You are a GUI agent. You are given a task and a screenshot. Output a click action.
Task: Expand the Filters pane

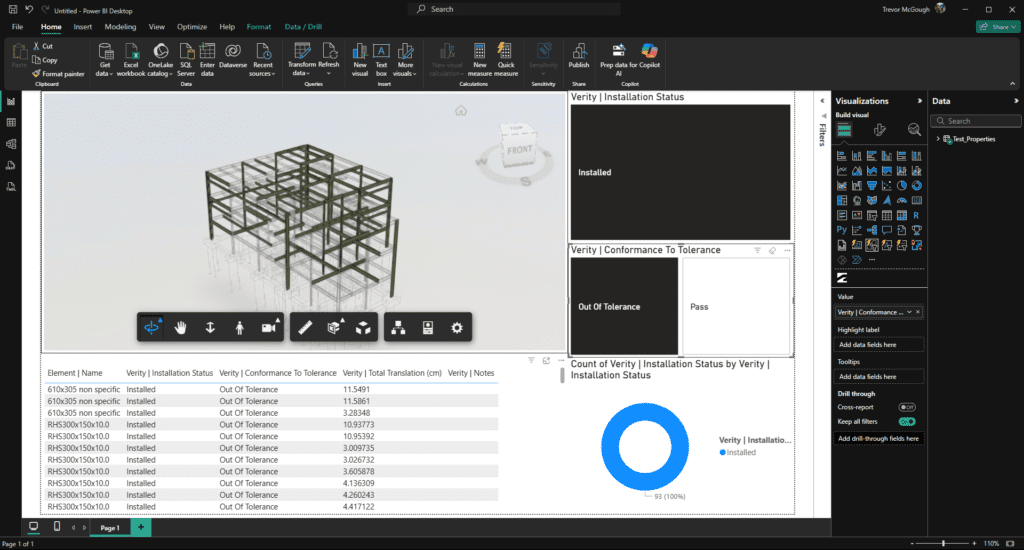[x=821, y=101]
